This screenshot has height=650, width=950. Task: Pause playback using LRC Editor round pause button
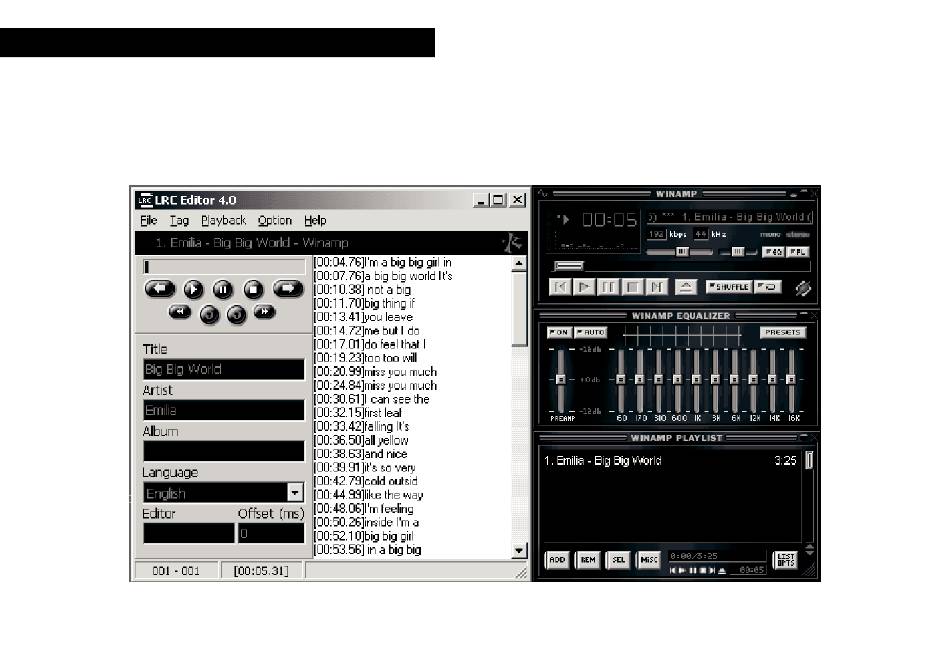(x=223, y=290)
